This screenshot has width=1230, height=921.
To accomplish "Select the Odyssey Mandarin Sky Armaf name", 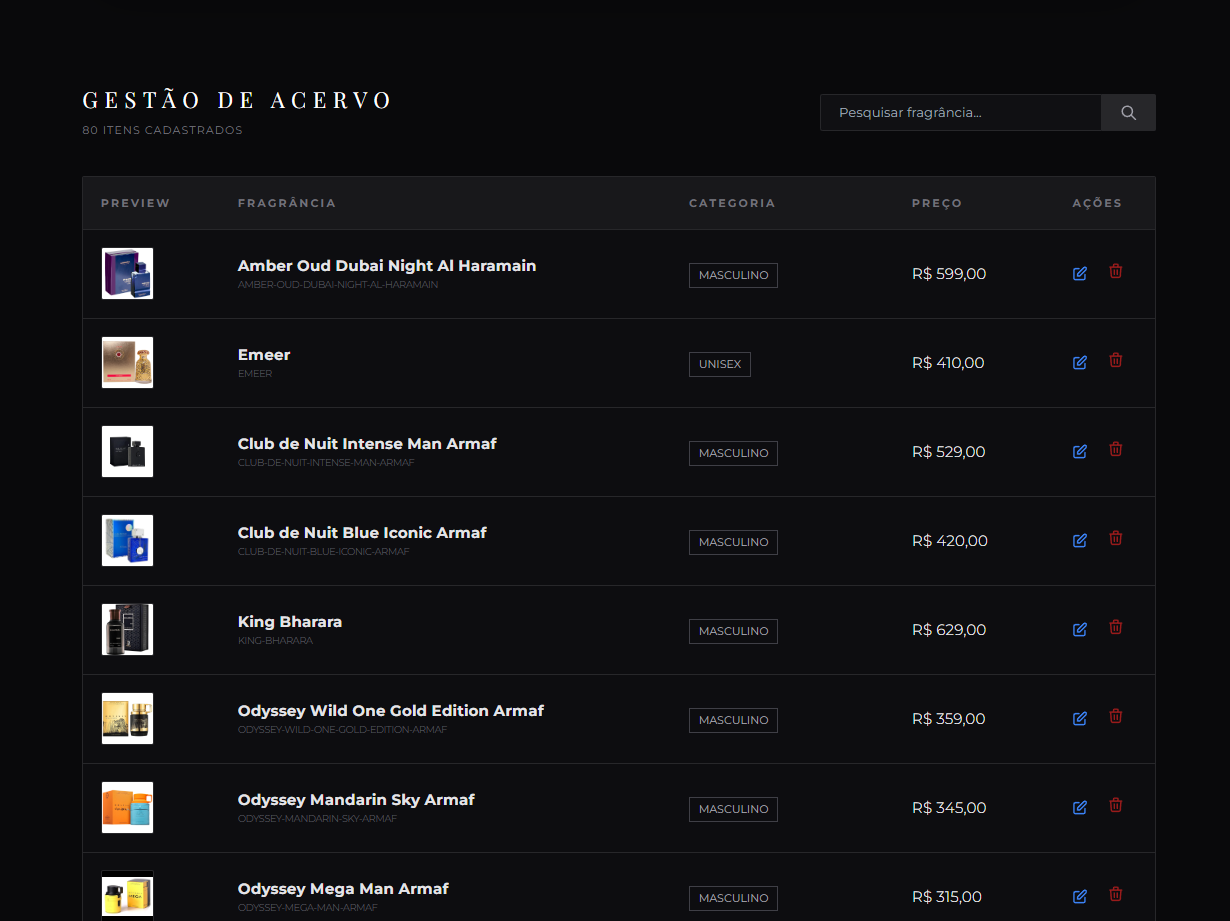I will (356, 800).
